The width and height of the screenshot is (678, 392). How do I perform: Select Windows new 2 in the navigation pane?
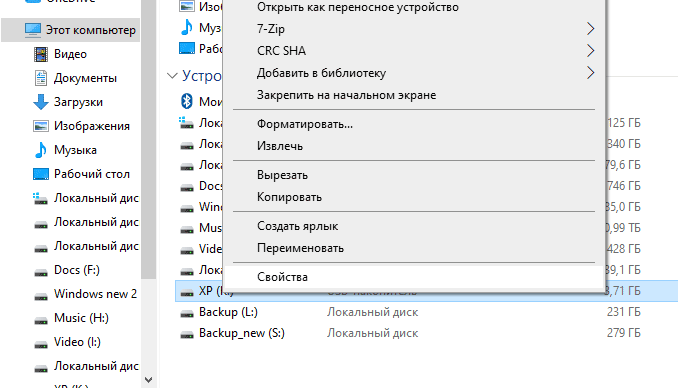(95, 294)
